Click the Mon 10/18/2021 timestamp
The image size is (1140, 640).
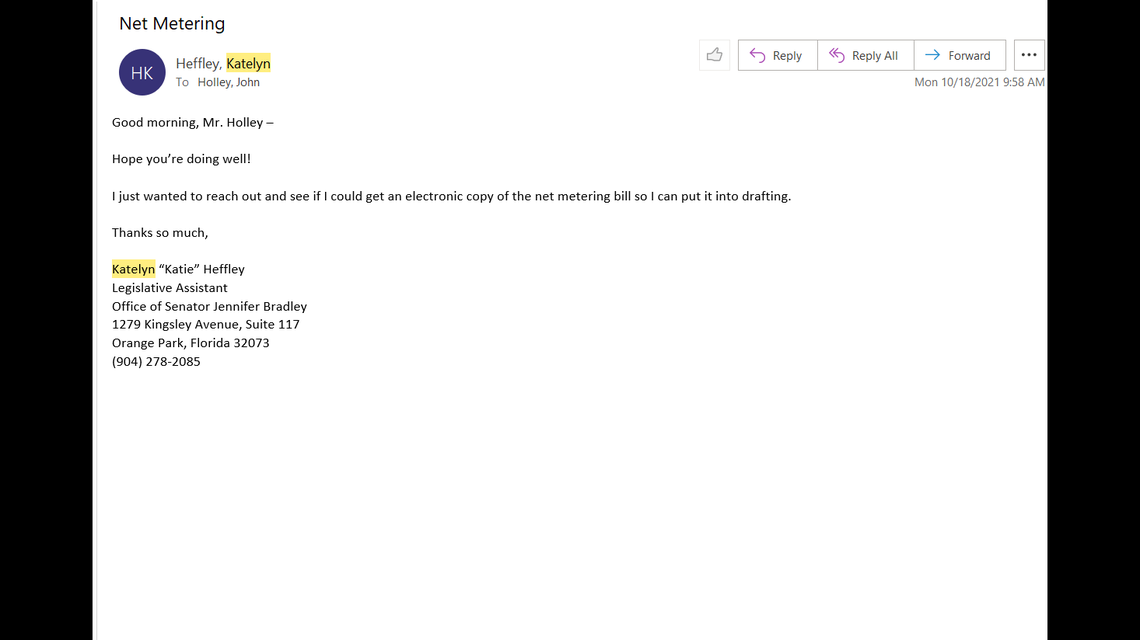[979, 82]
